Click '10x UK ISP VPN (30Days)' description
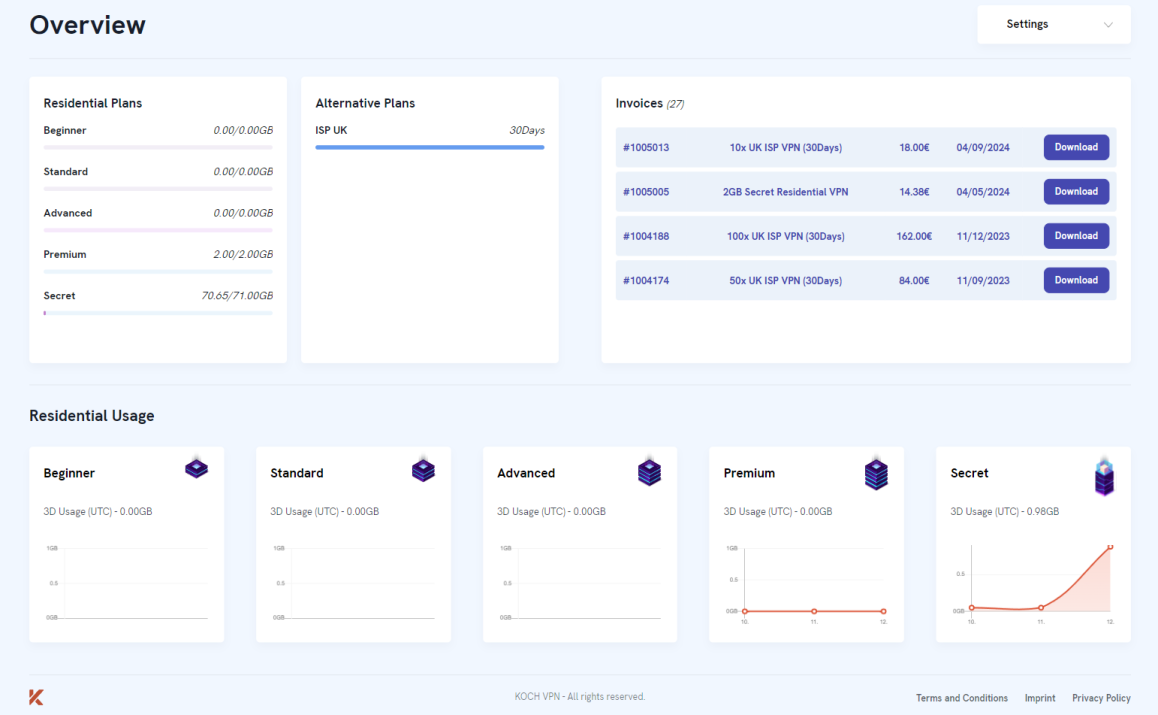1158x715 pixels. click(786, 148)
